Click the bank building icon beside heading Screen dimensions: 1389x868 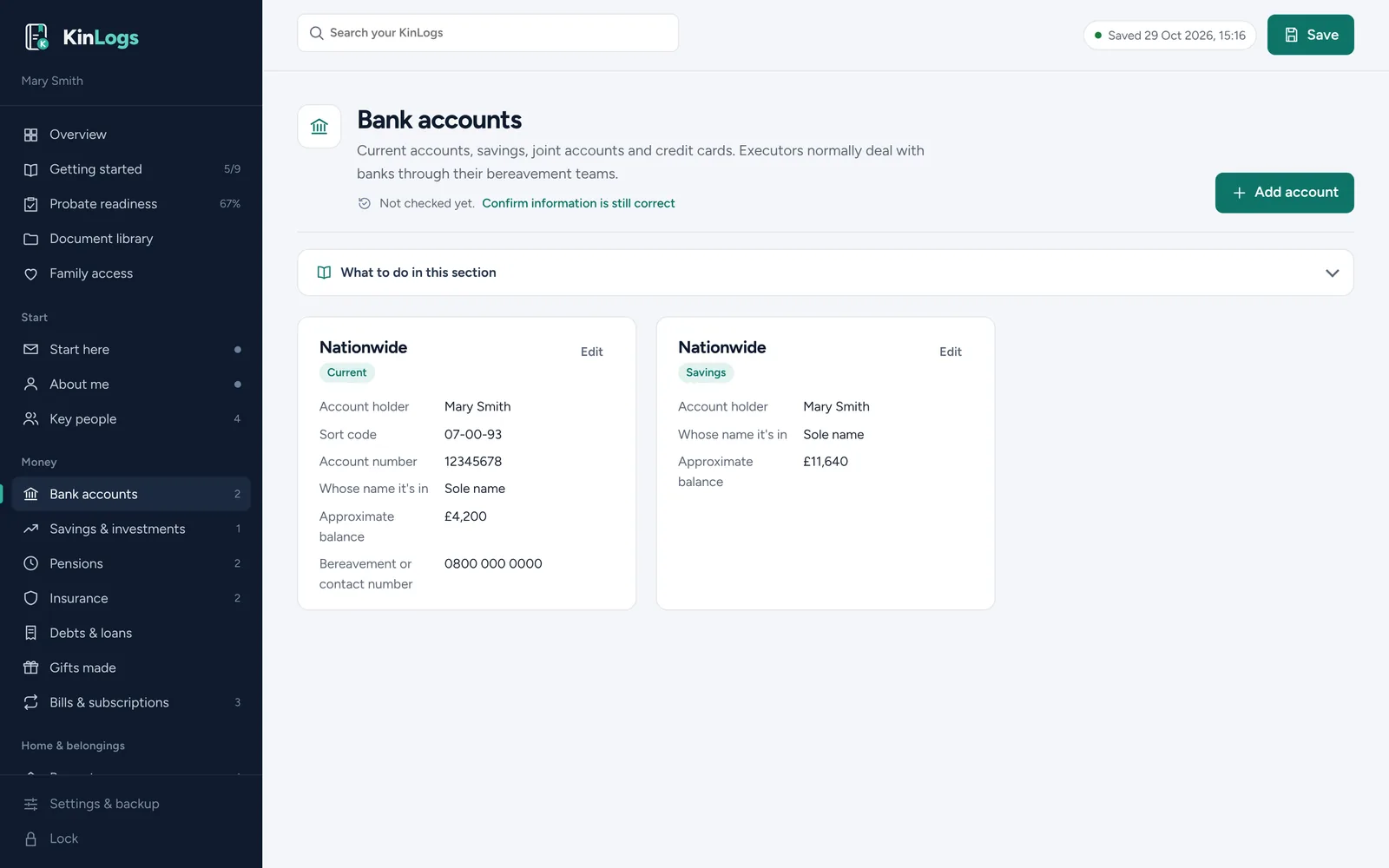pyautogui.click(x=319, y=127)
